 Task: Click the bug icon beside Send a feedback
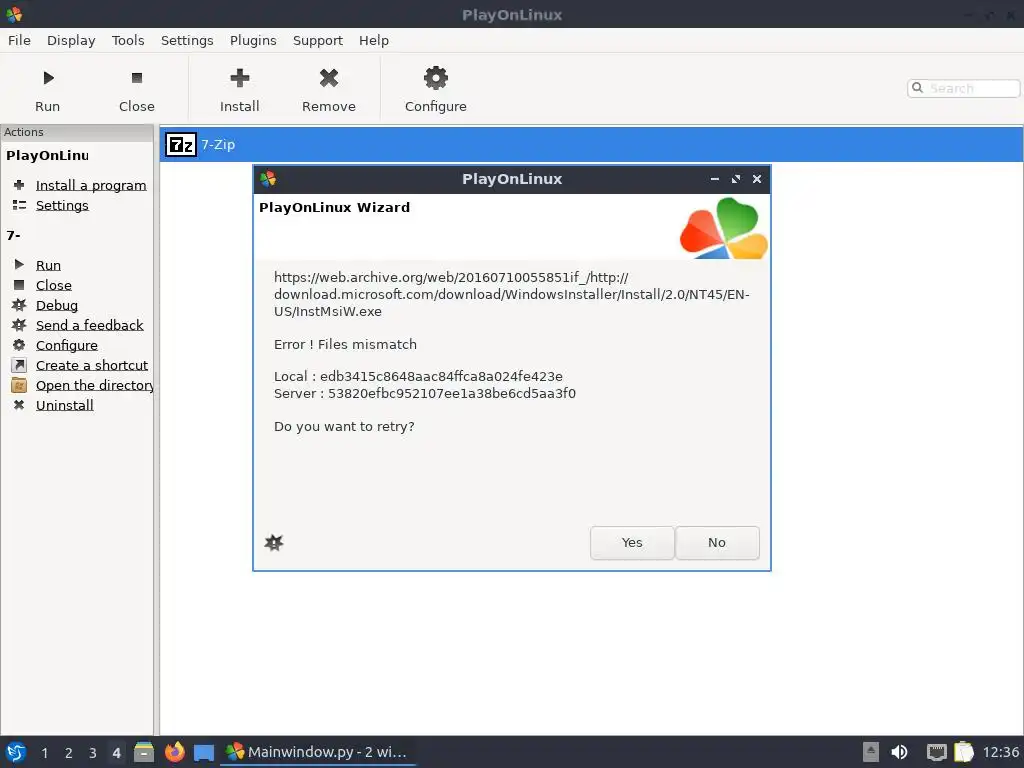click(19, 325)
